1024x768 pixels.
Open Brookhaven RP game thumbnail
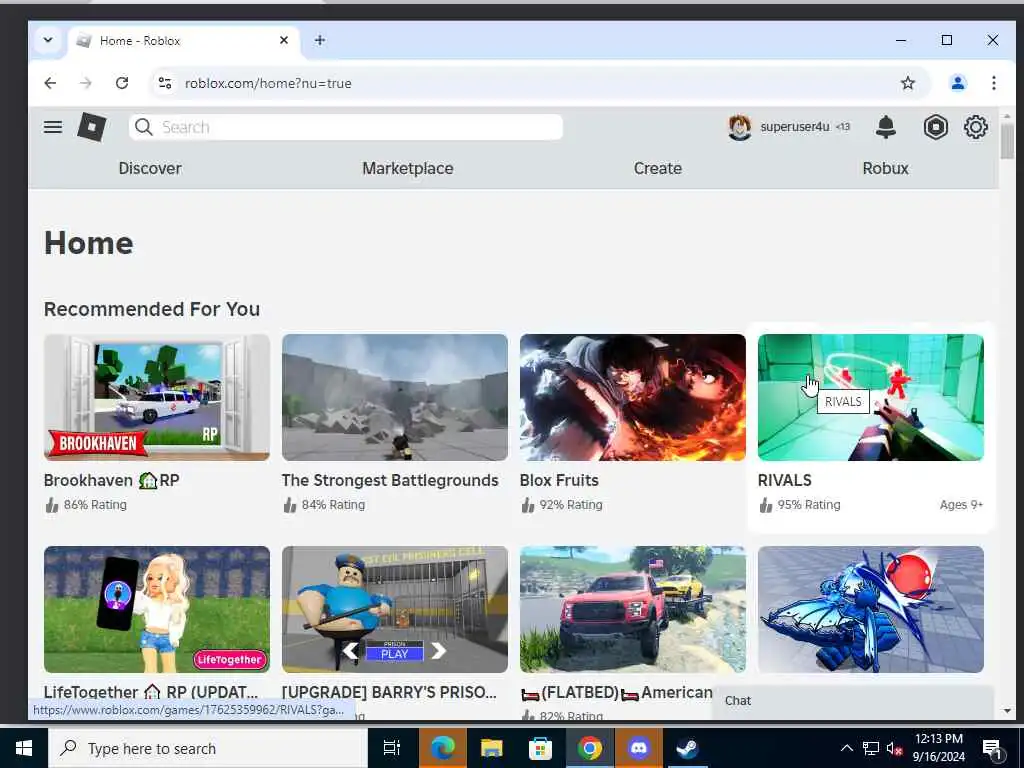157,397
